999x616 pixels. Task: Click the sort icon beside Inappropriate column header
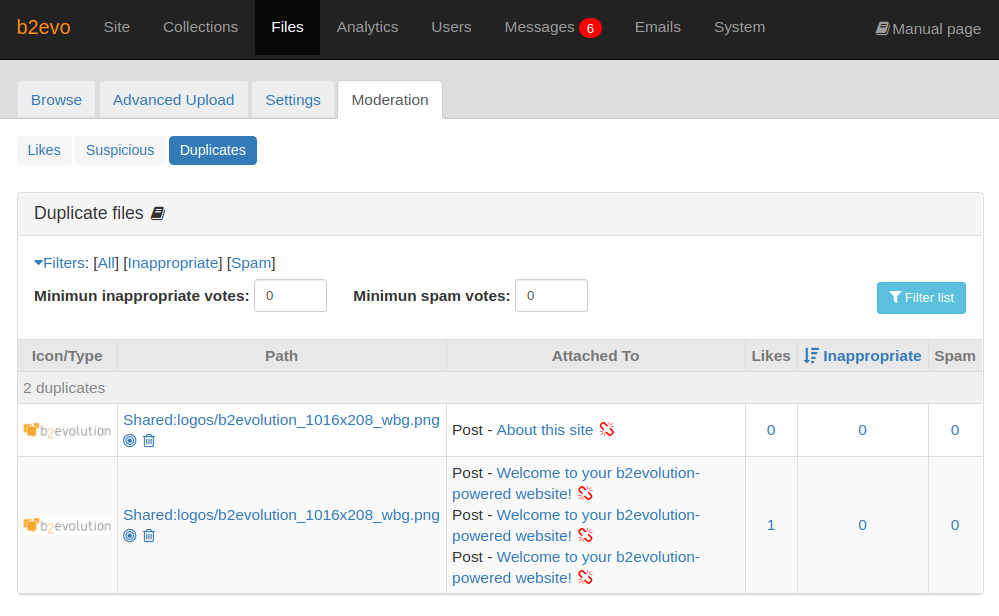810,355
